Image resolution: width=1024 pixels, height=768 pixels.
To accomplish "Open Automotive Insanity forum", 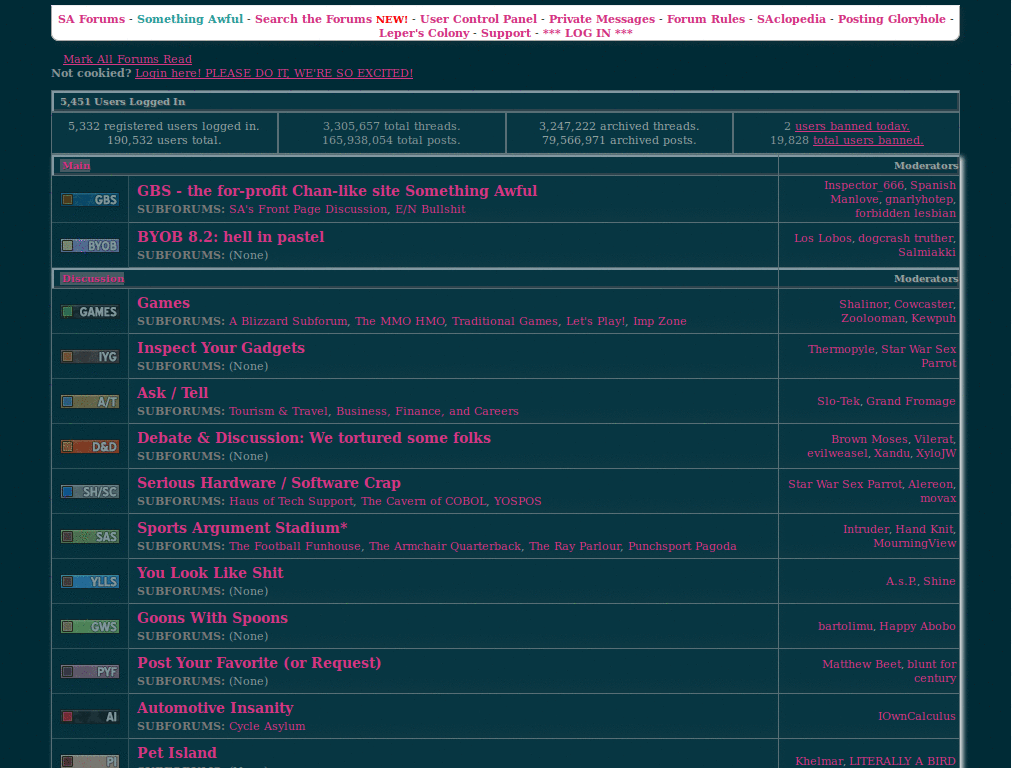I will [215, 708].
